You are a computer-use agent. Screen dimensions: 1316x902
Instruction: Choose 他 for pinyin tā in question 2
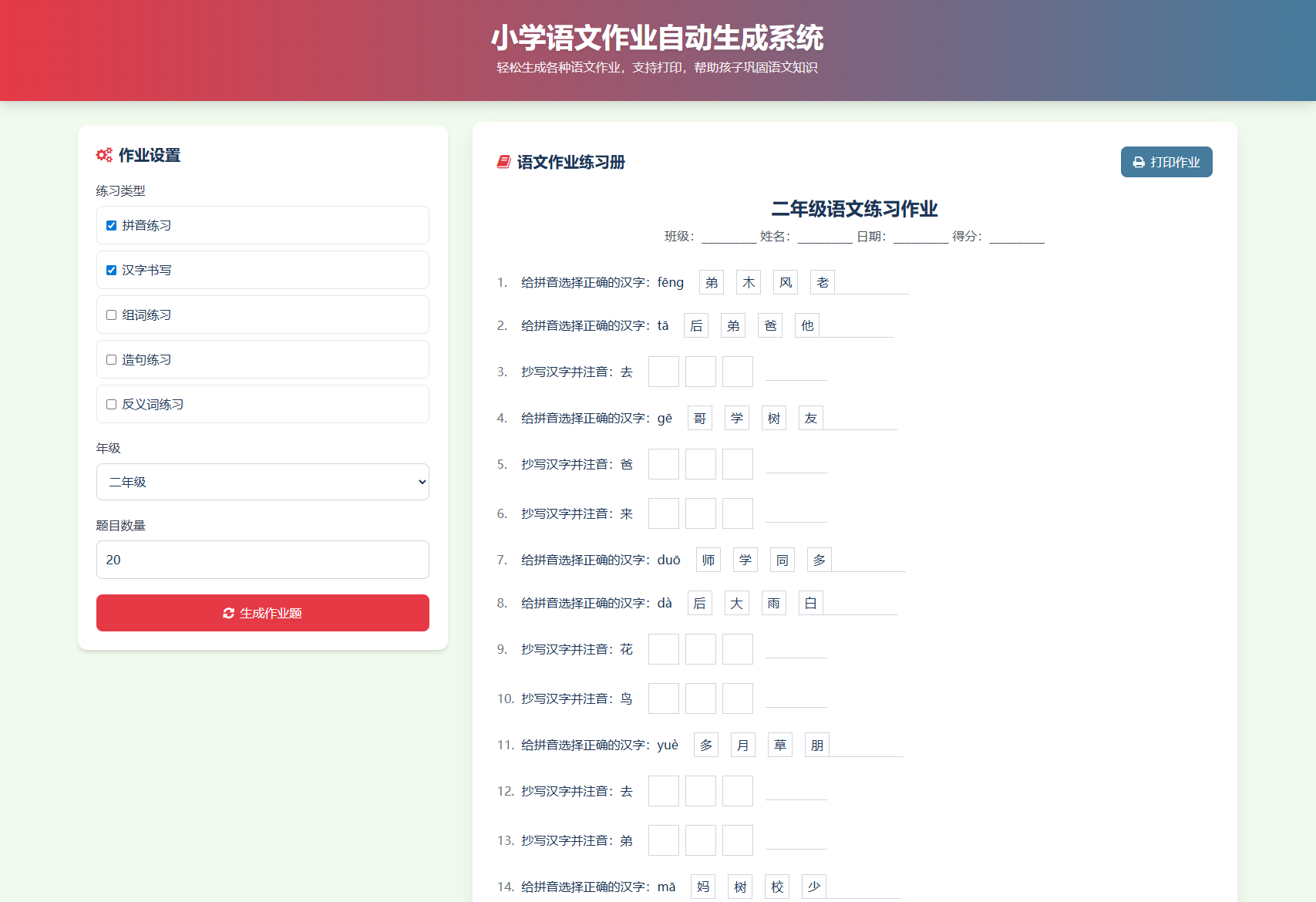click(806, 325)
